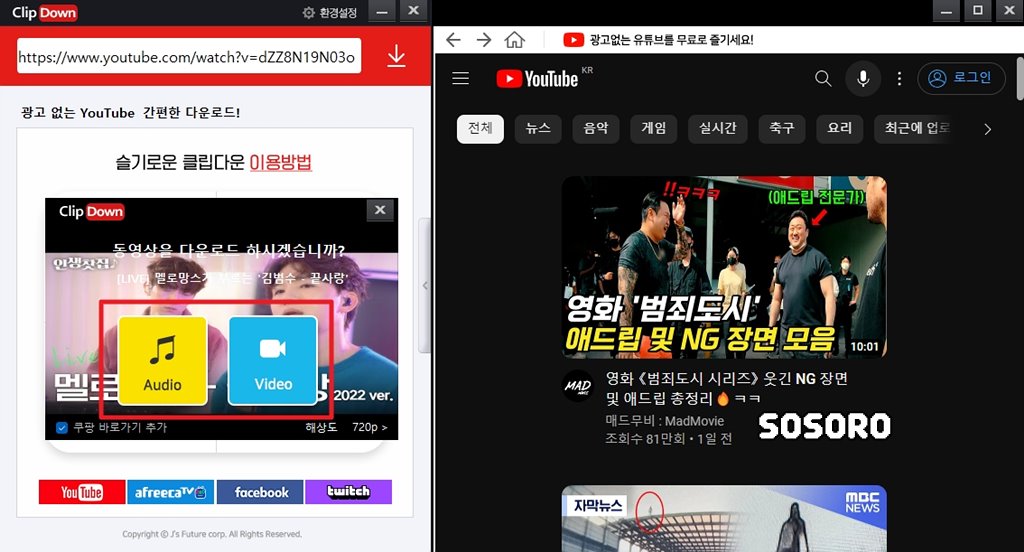This screenshot has height=552, width=1024.
Task: Click the facebook site button
Action: coord(260,492)
